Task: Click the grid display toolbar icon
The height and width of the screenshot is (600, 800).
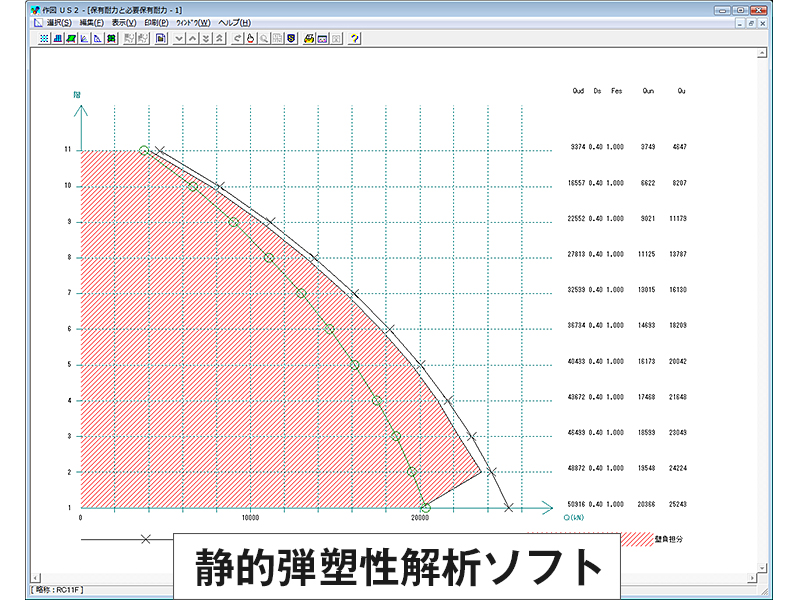Action: coord(44,37)
